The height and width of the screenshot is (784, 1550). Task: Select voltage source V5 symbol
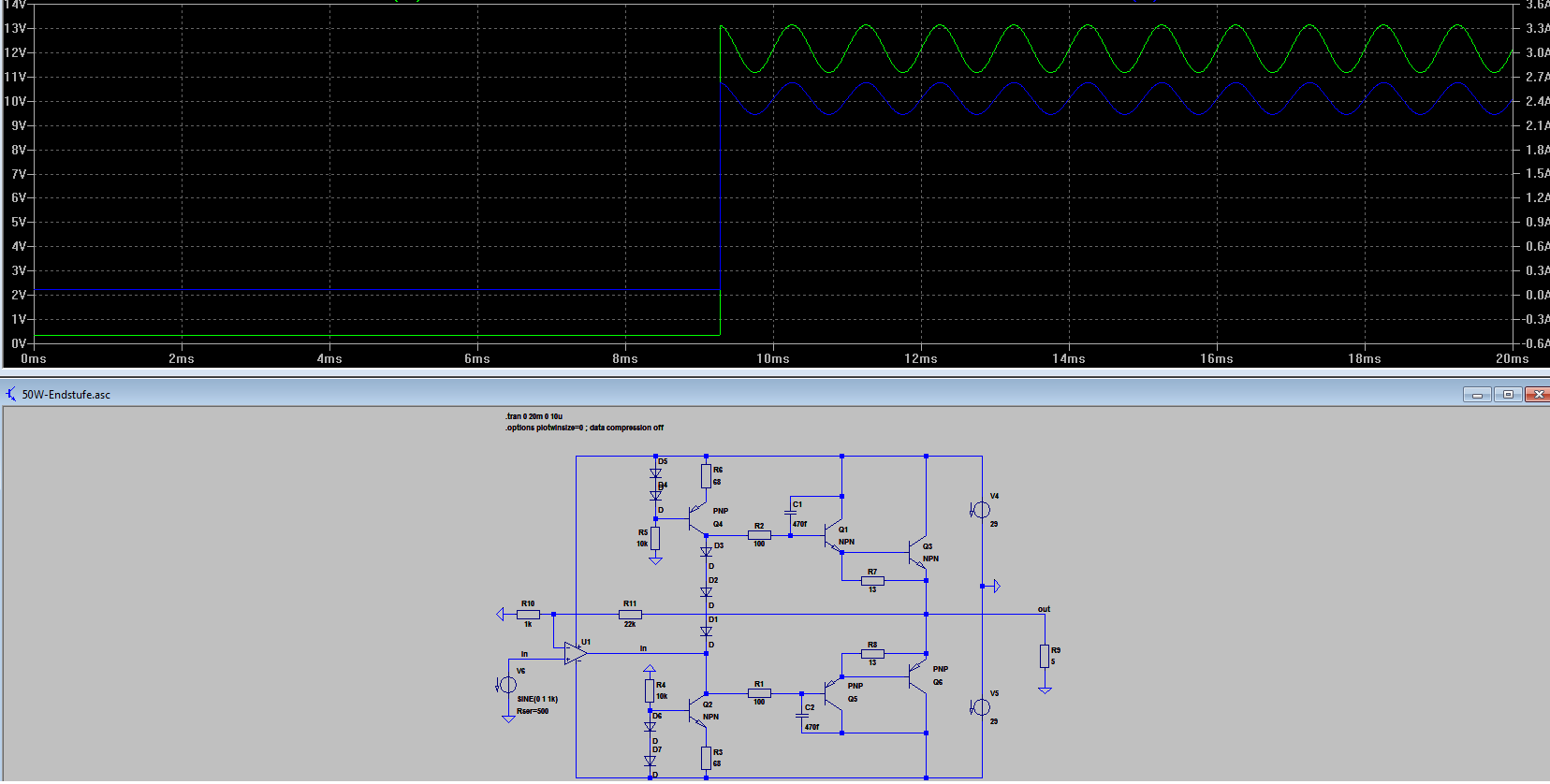pyautogui.click(x=981, y=707)
